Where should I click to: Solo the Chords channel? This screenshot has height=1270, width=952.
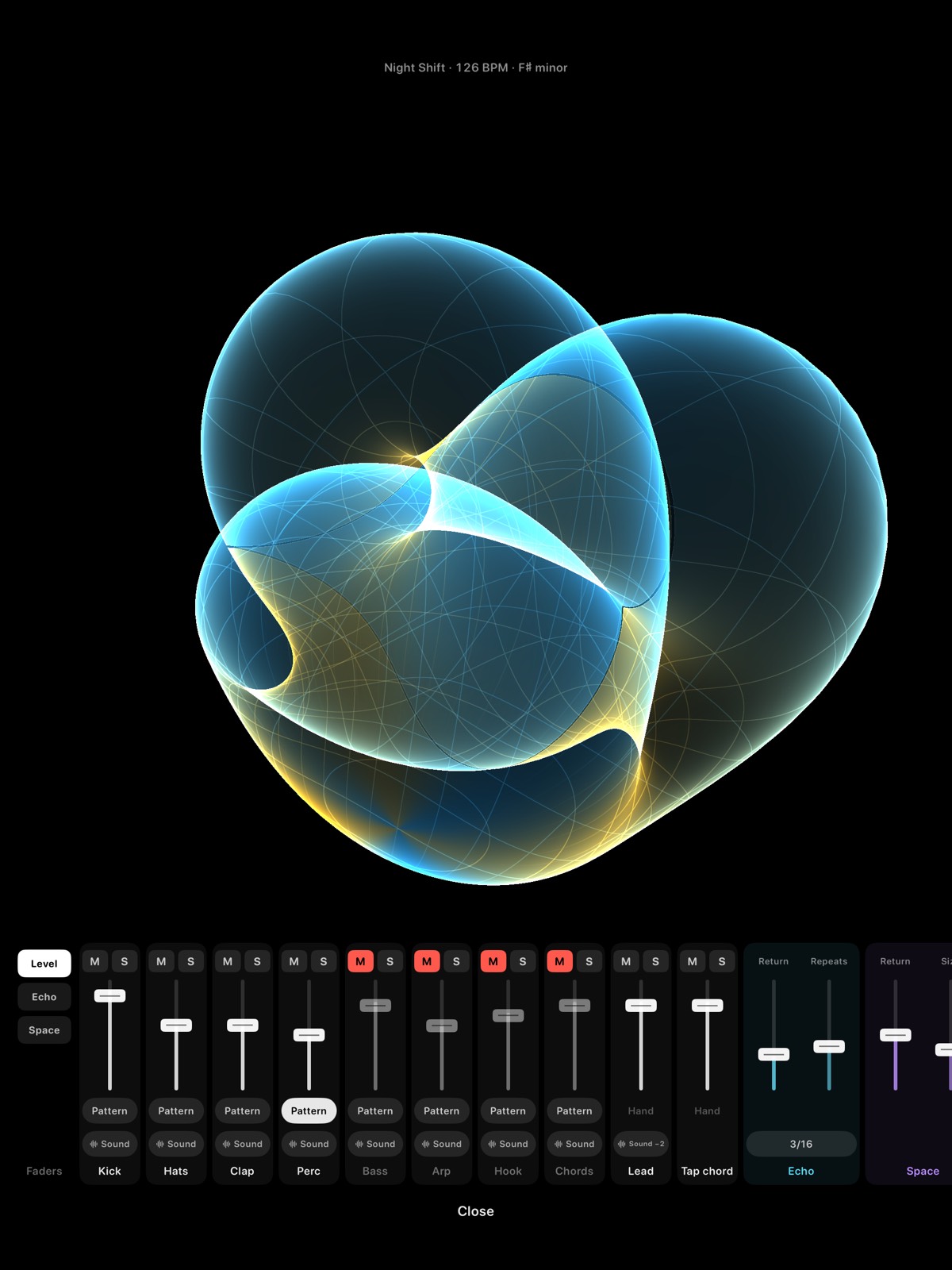(589, 961)
